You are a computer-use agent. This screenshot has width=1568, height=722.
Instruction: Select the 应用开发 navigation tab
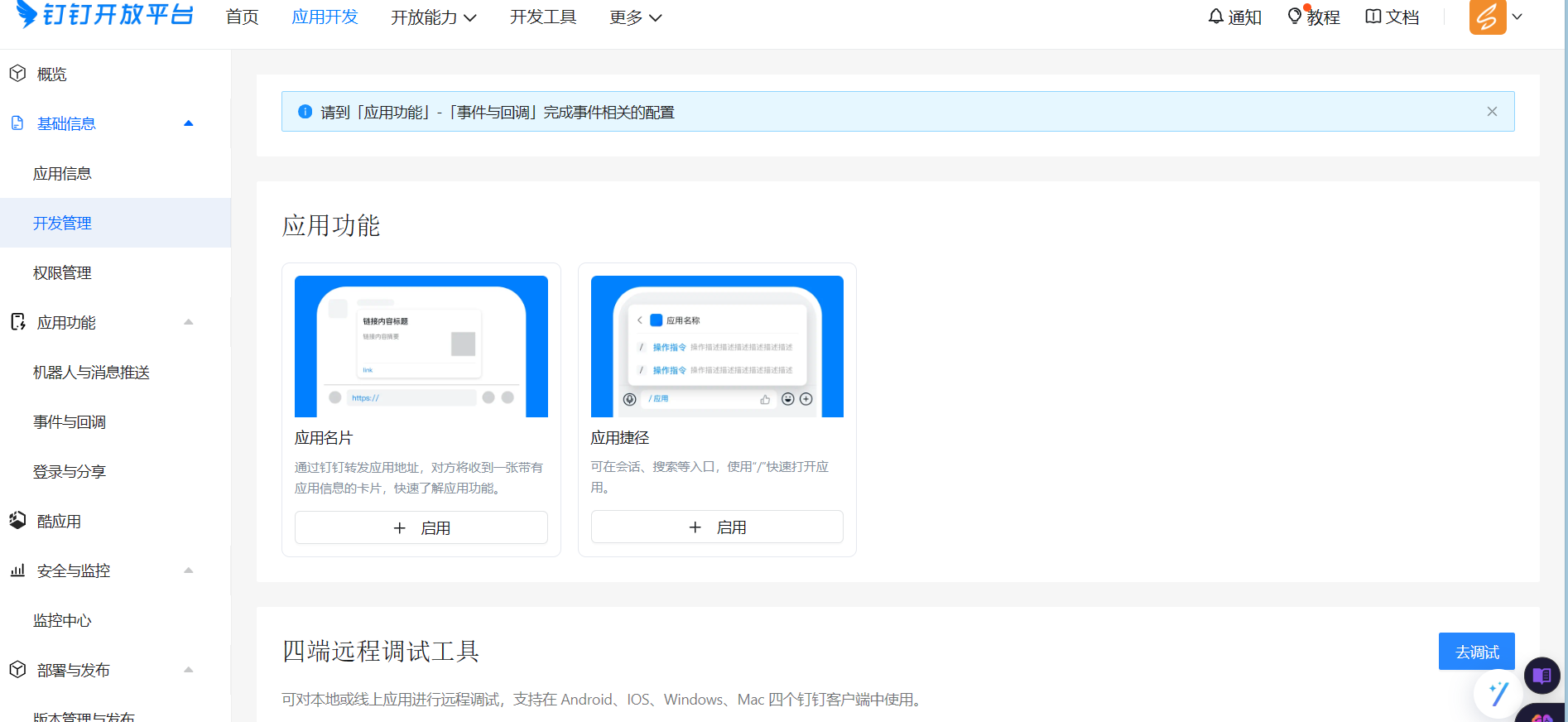click(325, 17)
